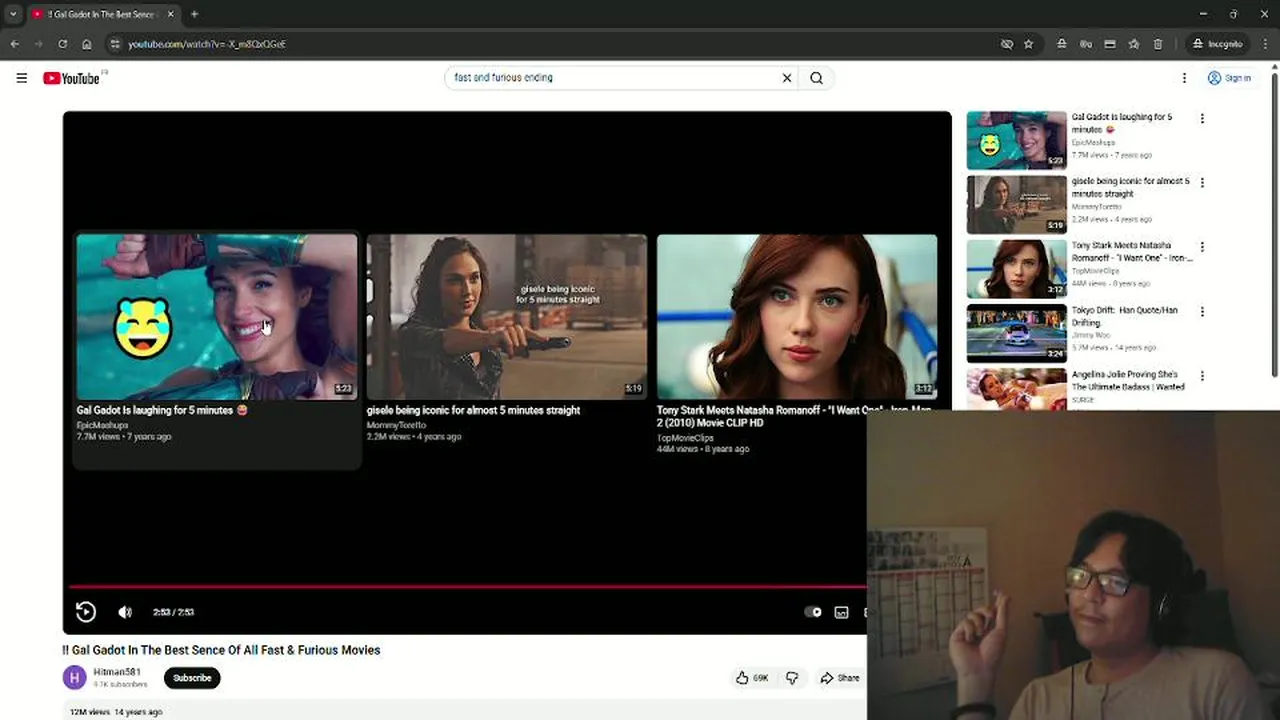The width and height of the screenshot is (1280, 720).
Task: Click the video title 'Gal Gadot In The Best Sence'
Action: point(221,650)
